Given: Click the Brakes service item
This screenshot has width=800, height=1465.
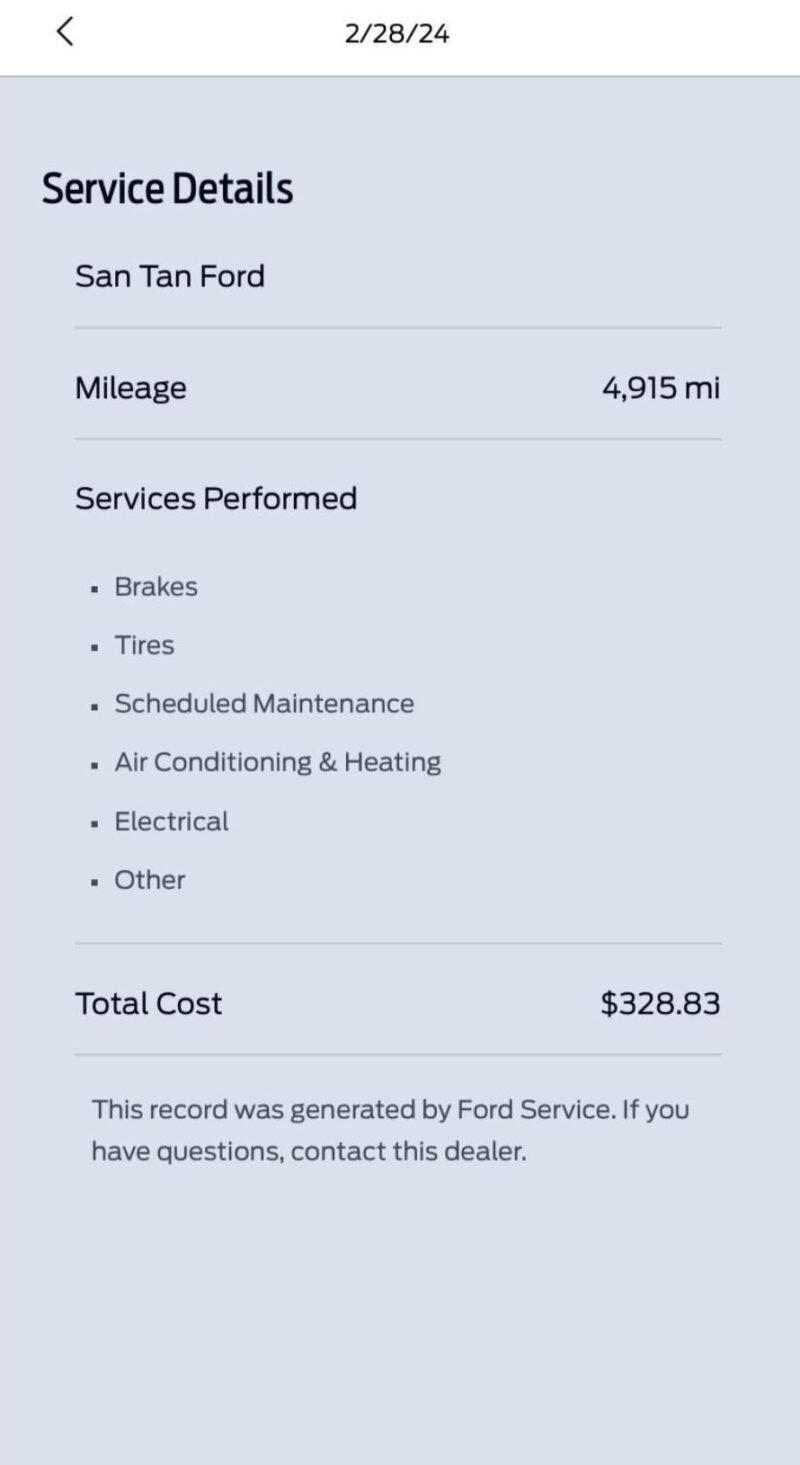Looking at the screenshot, I should click(x=156, y=587).
